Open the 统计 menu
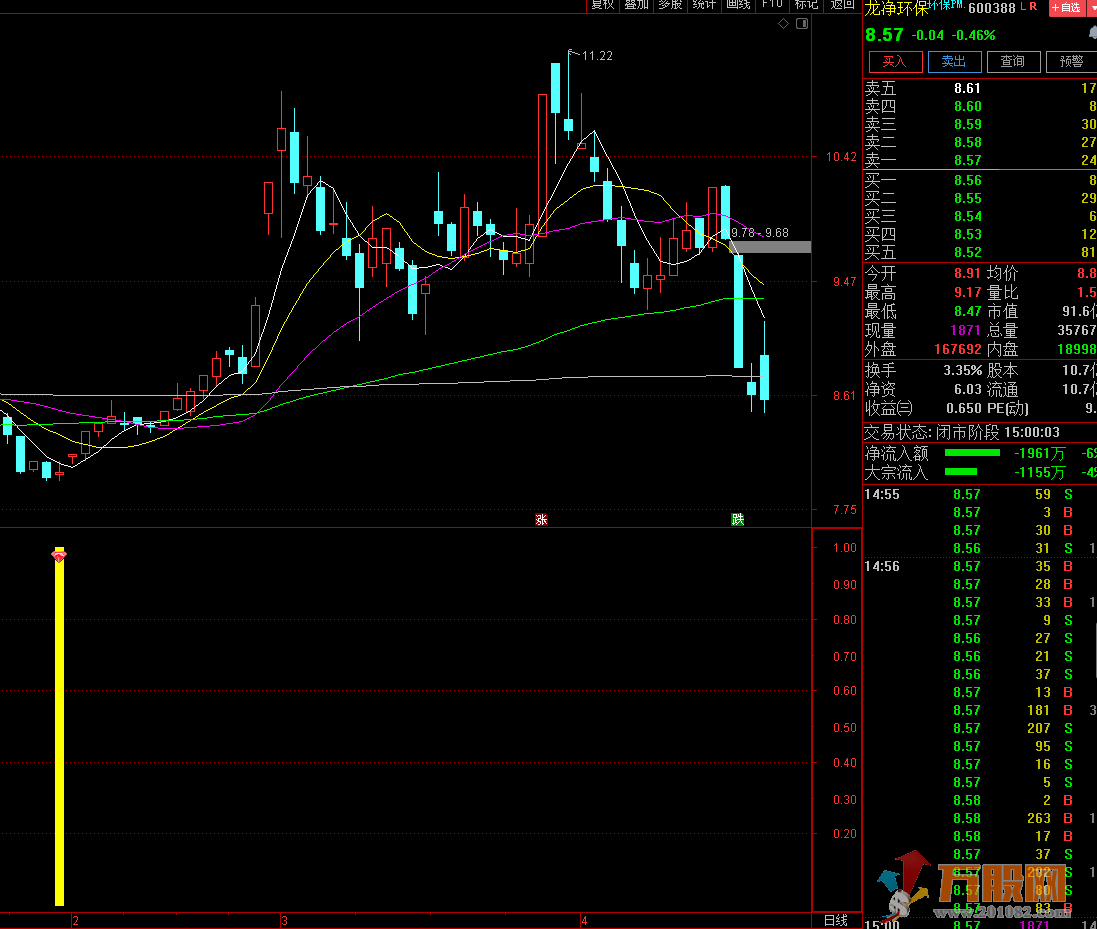 point(704,5)
